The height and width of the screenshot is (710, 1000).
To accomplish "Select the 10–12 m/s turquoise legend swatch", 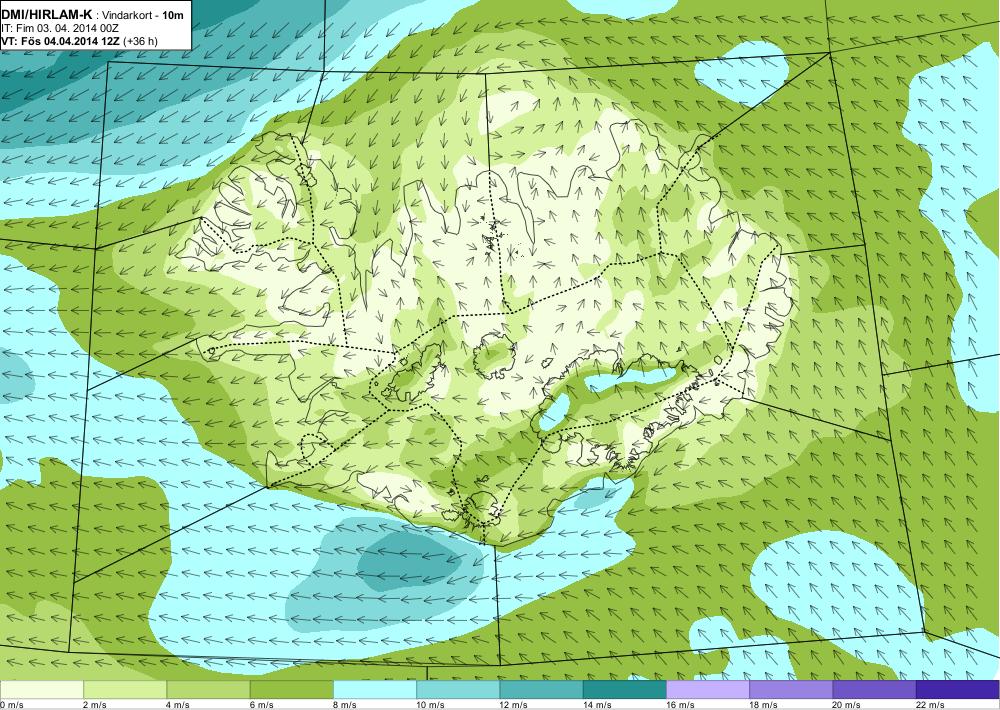I will click(458, 690).
